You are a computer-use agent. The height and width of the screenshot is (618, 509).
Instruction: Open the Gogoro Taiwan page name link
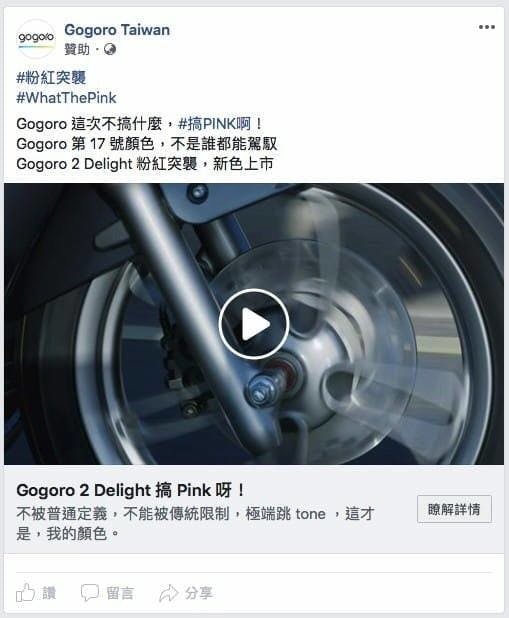point(117,30)
